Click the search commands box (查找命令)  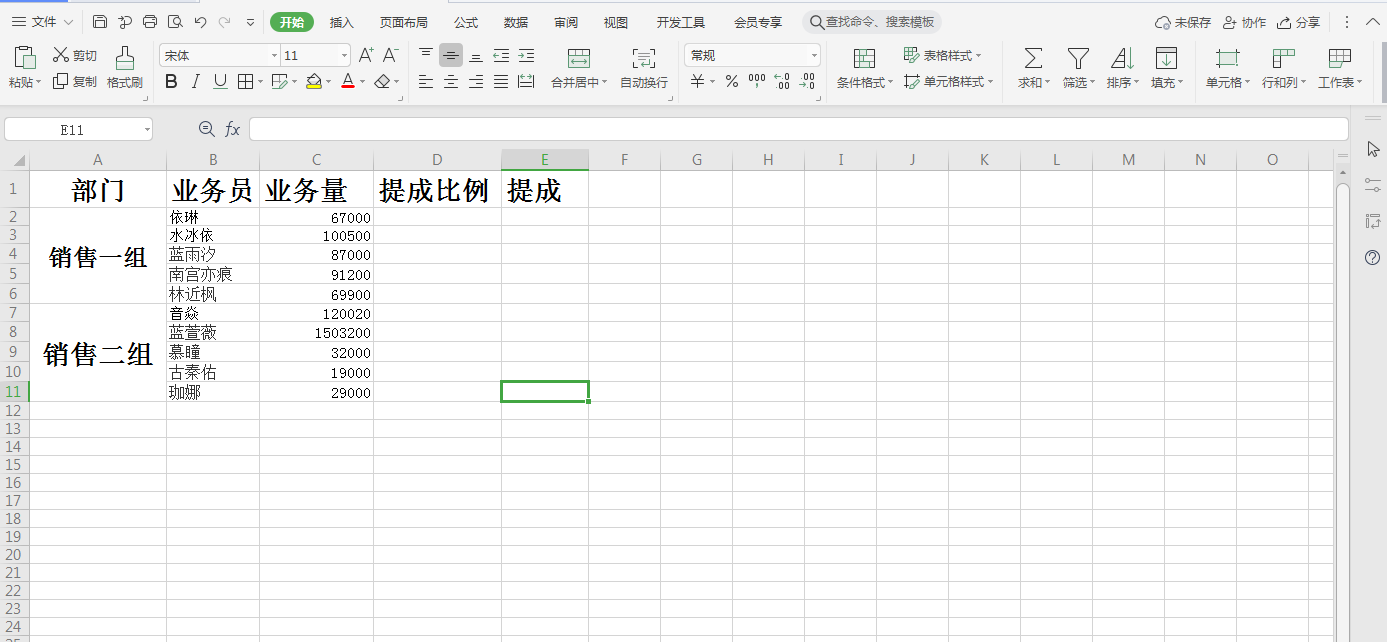pyautogui.click(x=872, y=22)
